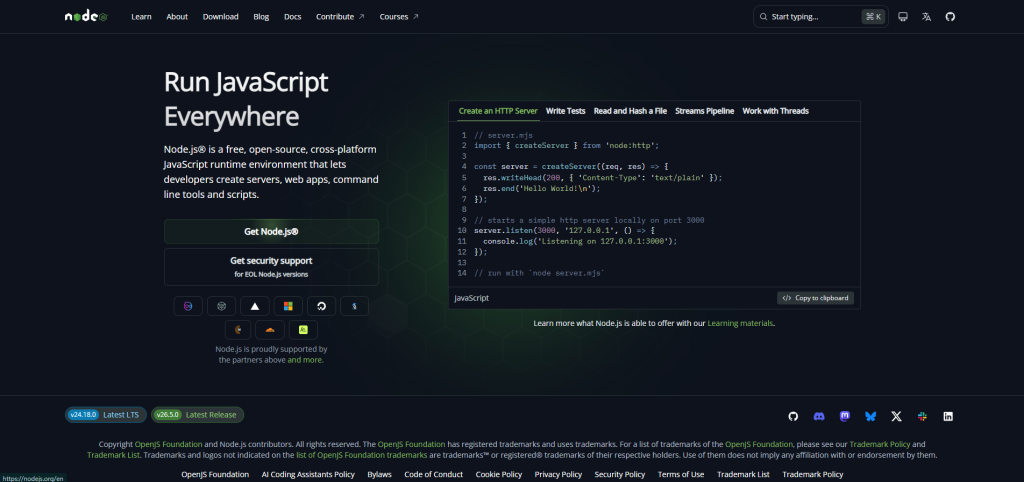Open the Blog menu item
1024x482 pixels.
[x=261, y=17]
